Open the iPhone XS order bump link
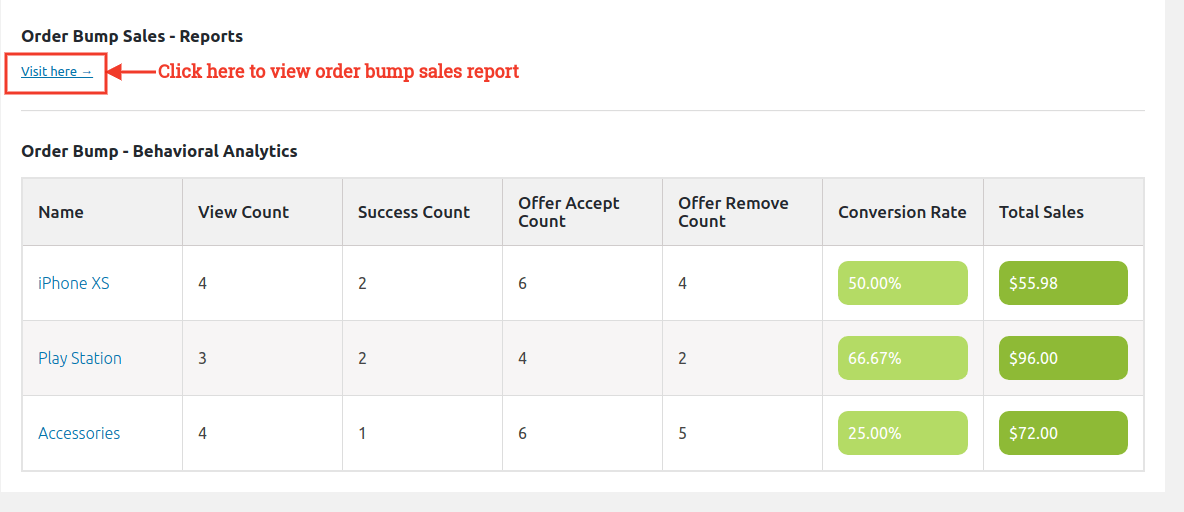 click(74, 283)
